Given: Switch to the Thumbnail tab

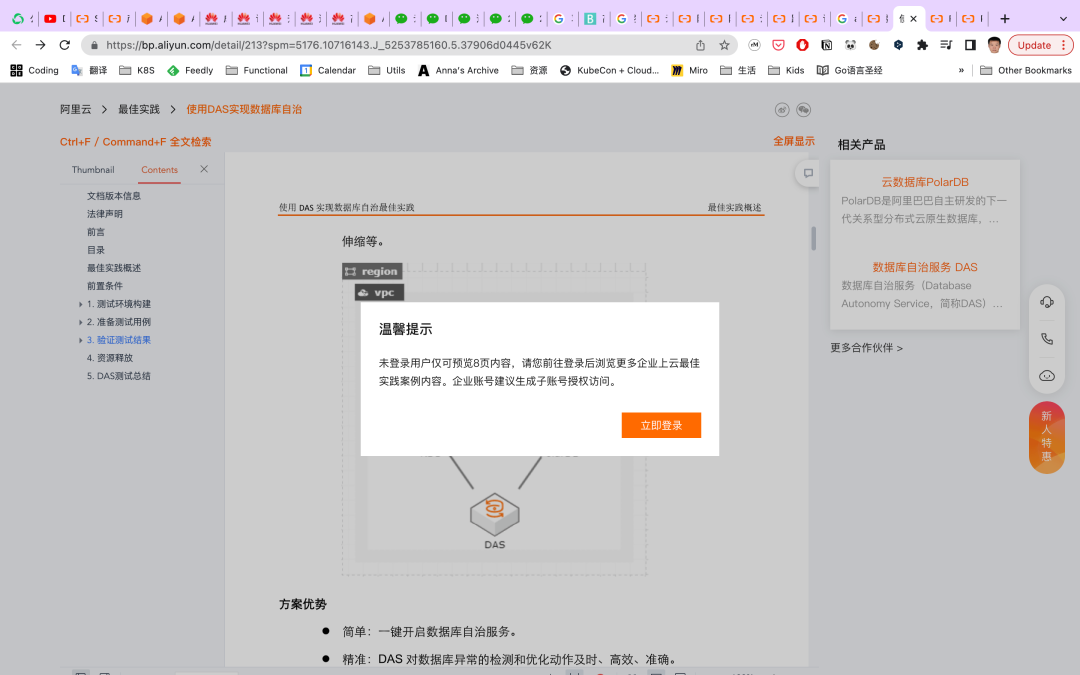Looking at the screenshot, I should tap(93, 169).
